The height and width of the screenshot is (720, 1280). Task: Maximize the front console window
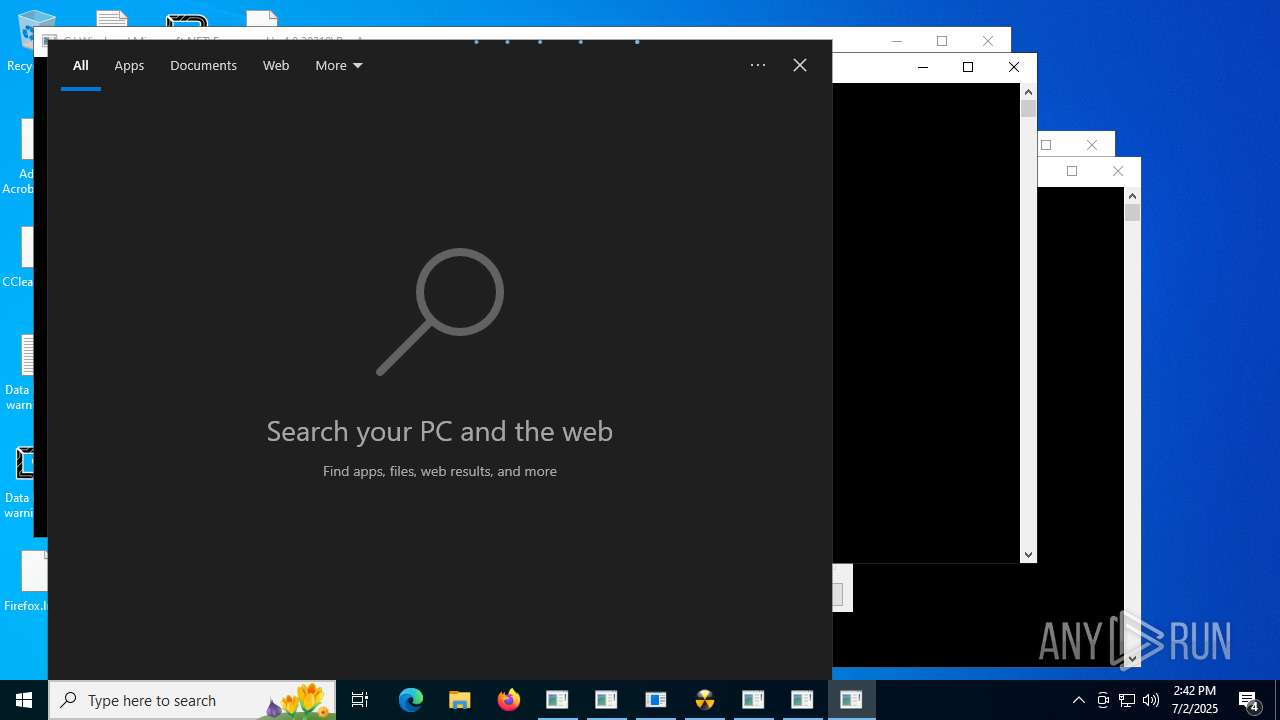tap(968, 67)
